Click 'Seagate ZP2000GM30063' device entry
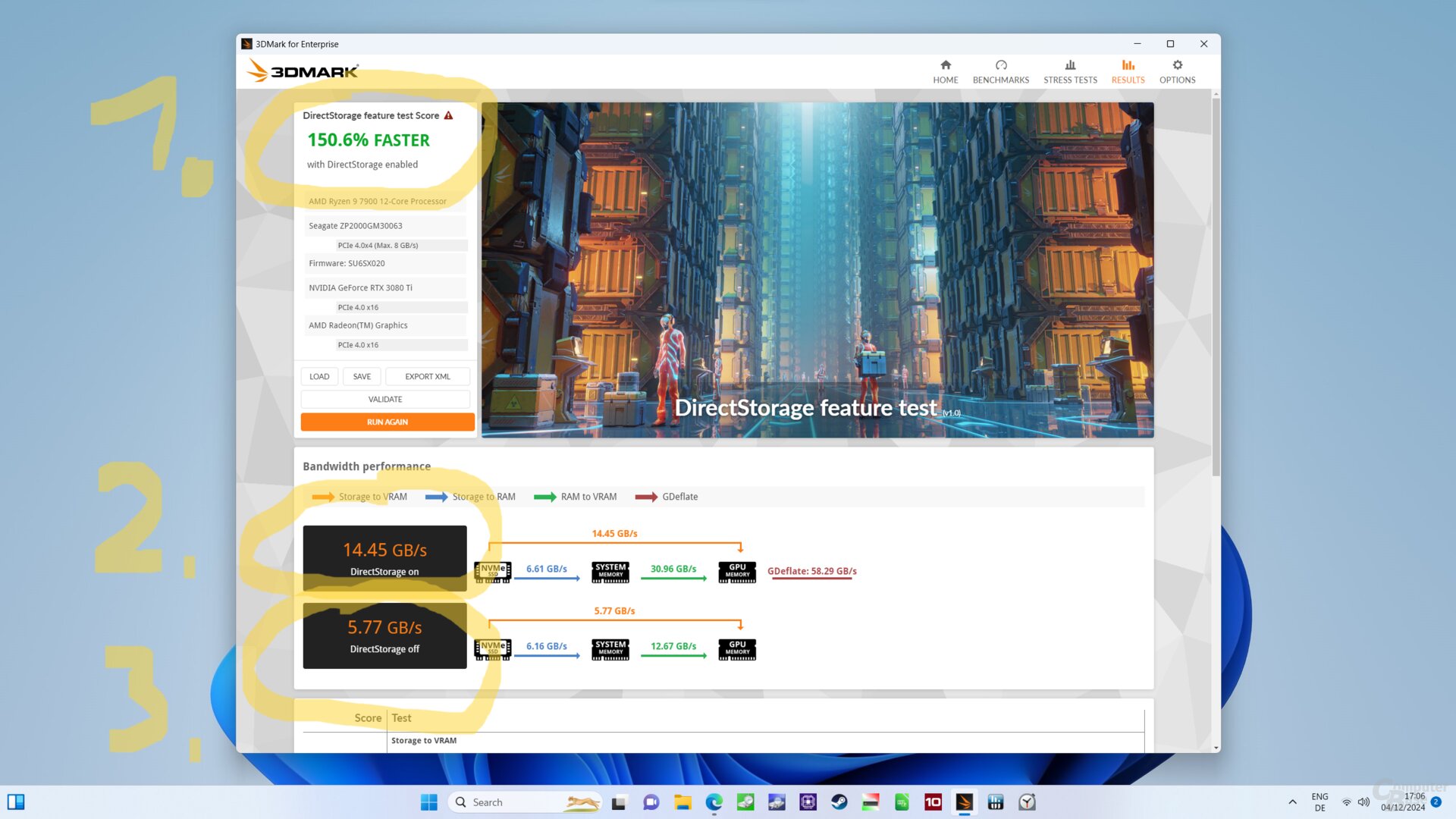This screenshot has height=819, width=1456. tap(385, 226)
